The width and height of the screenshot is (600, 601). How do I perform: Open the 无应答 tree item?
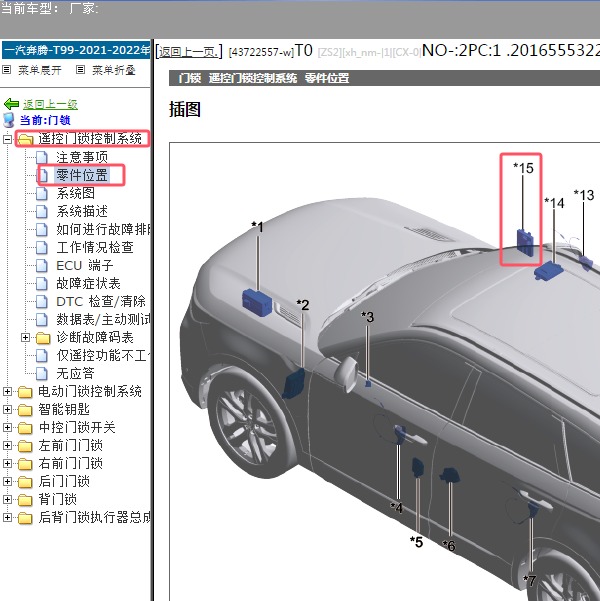(x=76, y=373)
